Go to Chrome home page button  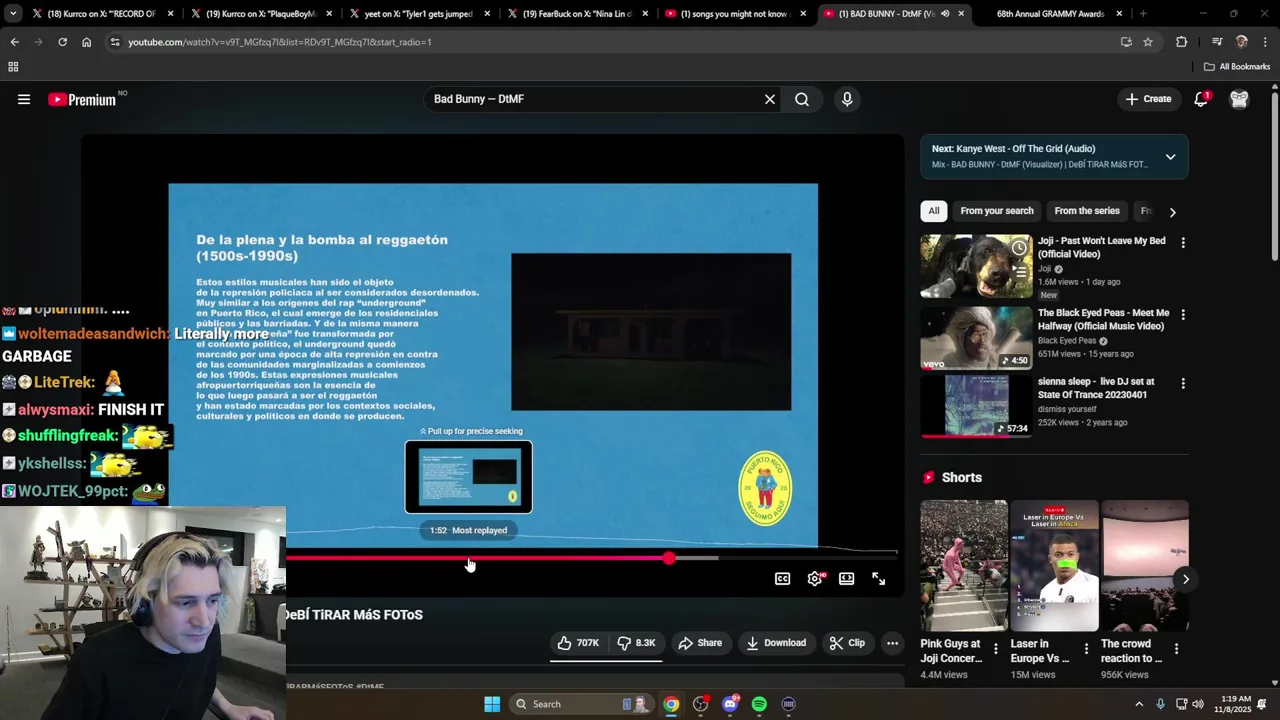[x=86, y=42]
